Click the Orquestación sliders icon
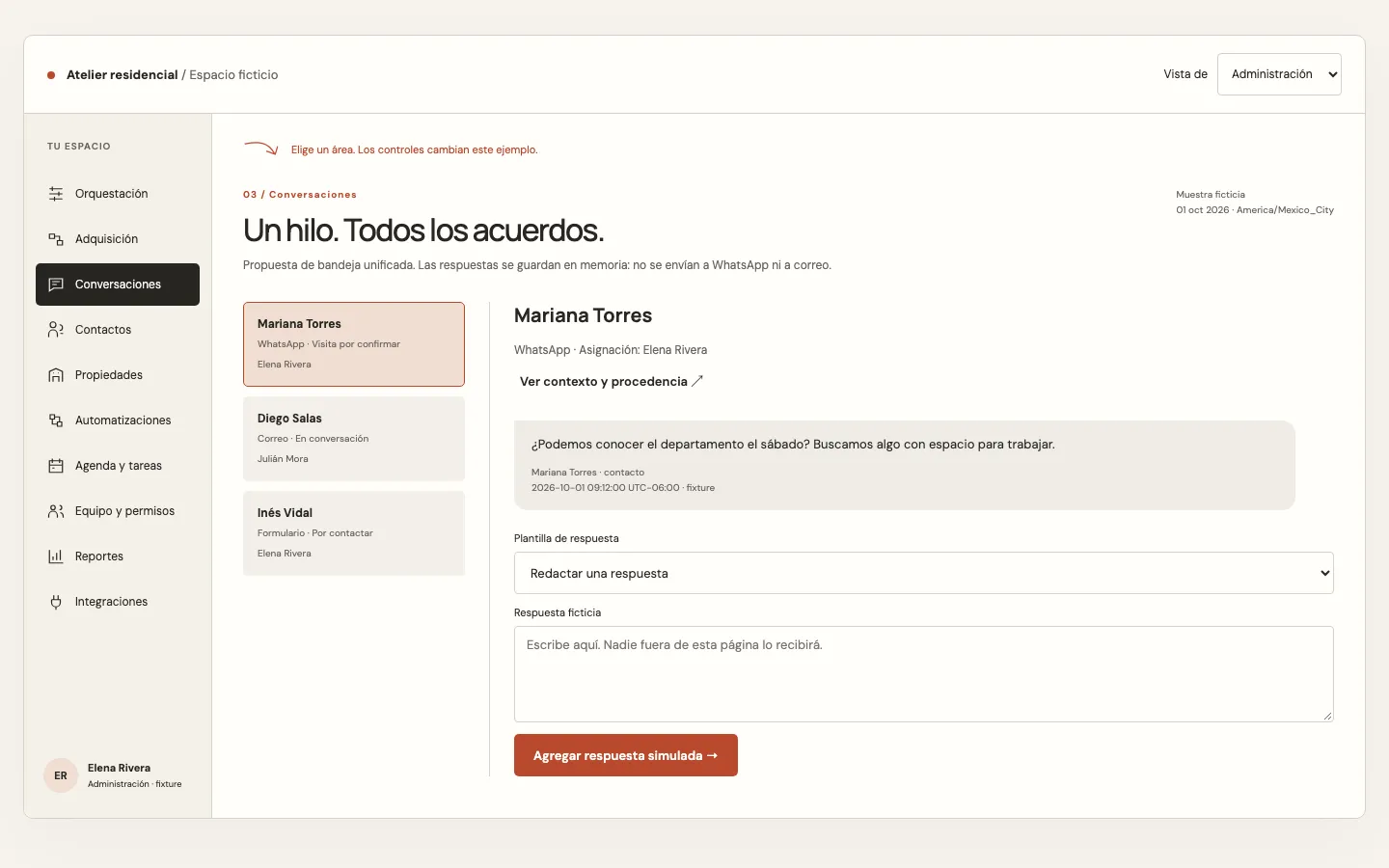 (x=56, y=194)
